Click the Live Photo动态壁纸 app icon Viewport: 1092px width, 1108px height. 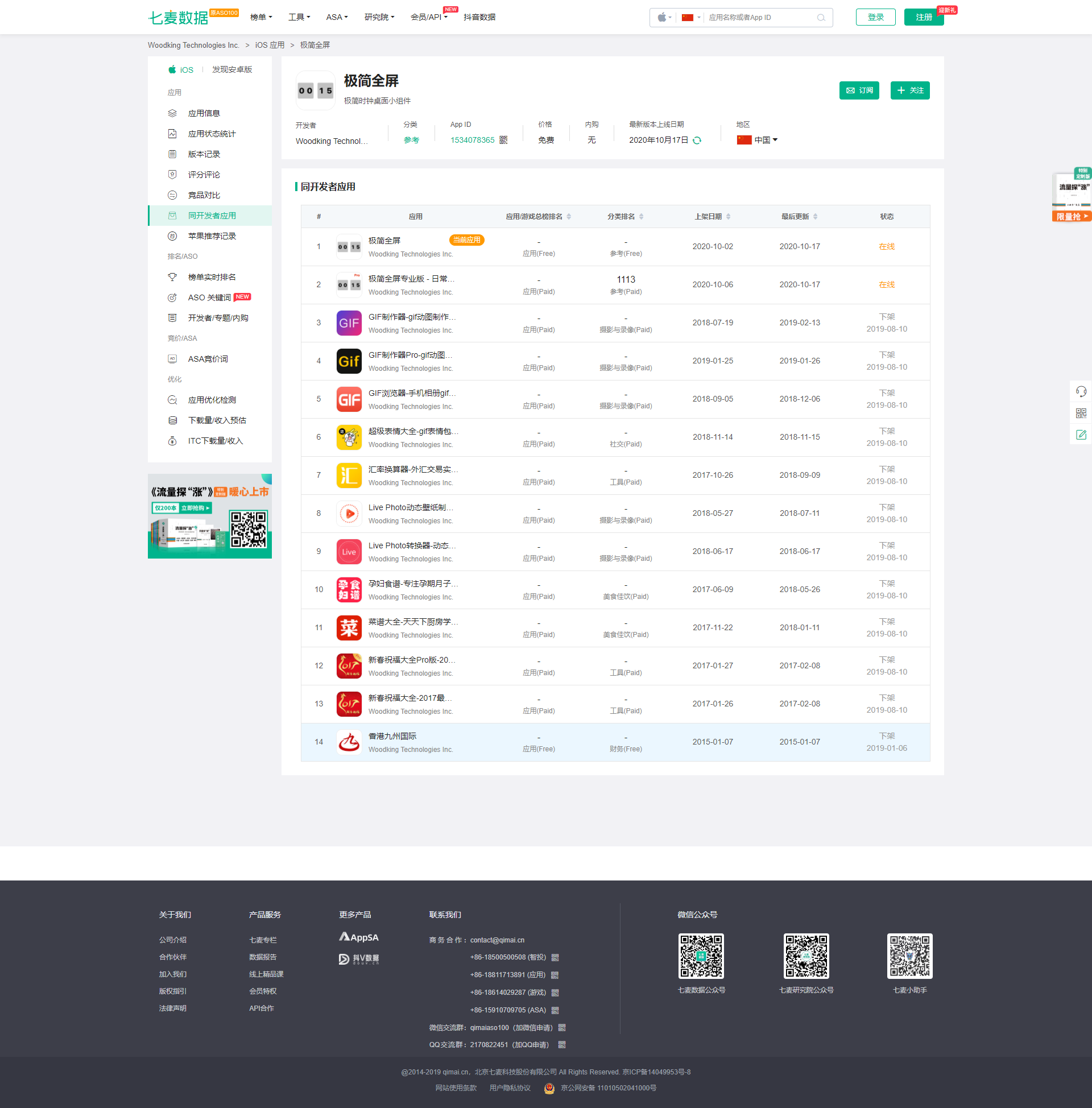(x=349, y=514)
